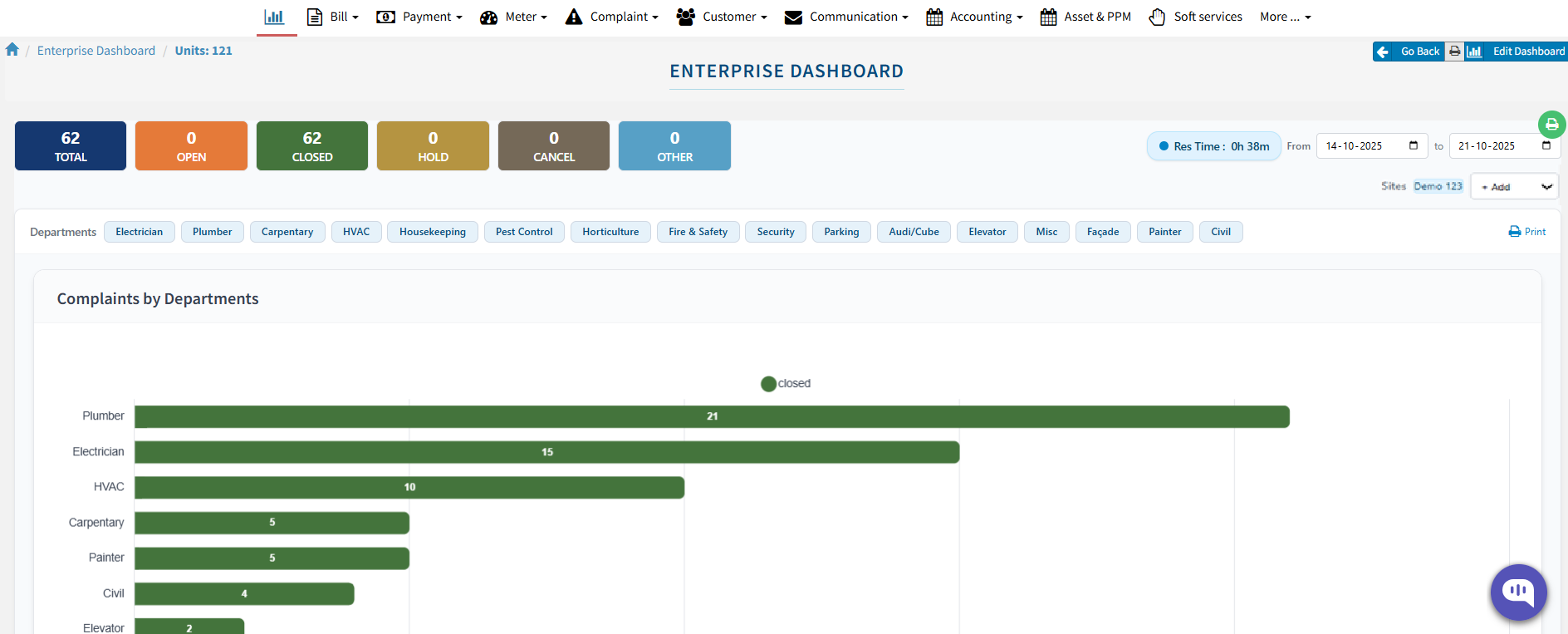Click the Edit Dashboard button
The image size is (1568, 634).
(x=1518, y=52)
